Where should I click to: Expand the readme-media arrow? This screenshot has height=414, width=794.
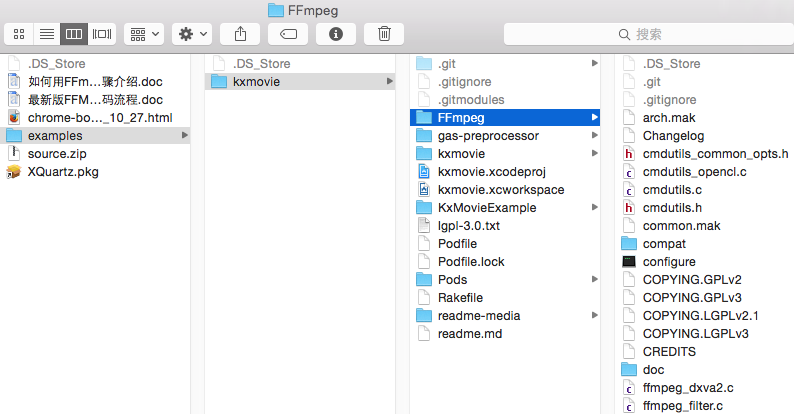click(x=594, y=315)
